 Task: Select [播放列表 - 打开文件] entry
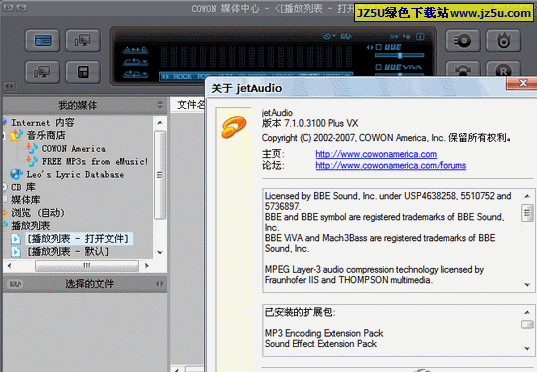click(78, 238)
